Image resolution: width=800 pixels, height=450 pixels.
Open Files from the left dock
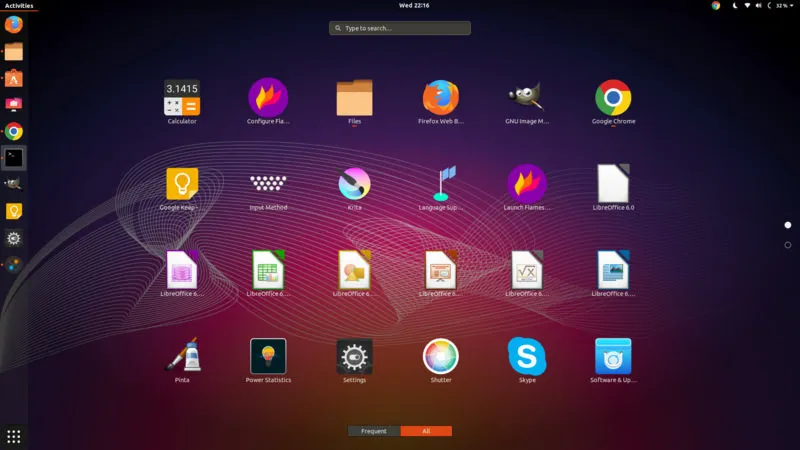tap(14, 52)
